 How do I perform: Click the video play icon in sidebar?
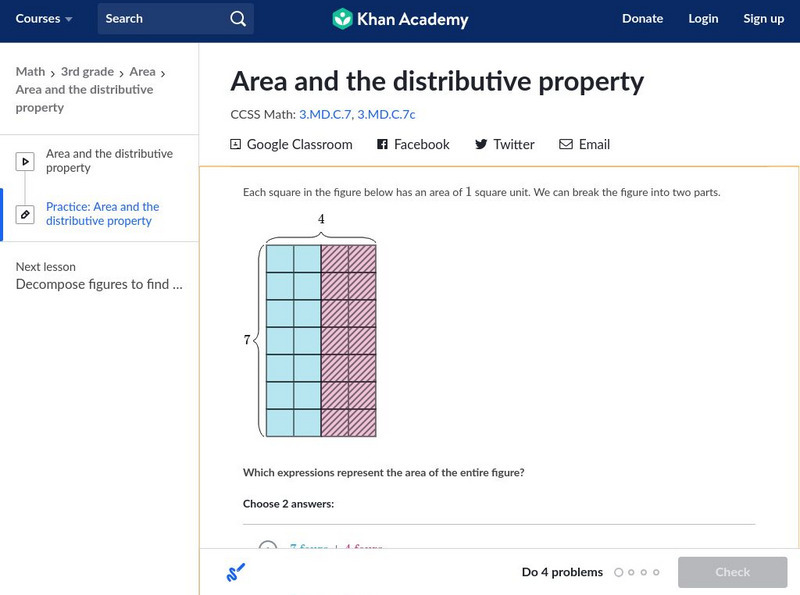coord(25,161)
